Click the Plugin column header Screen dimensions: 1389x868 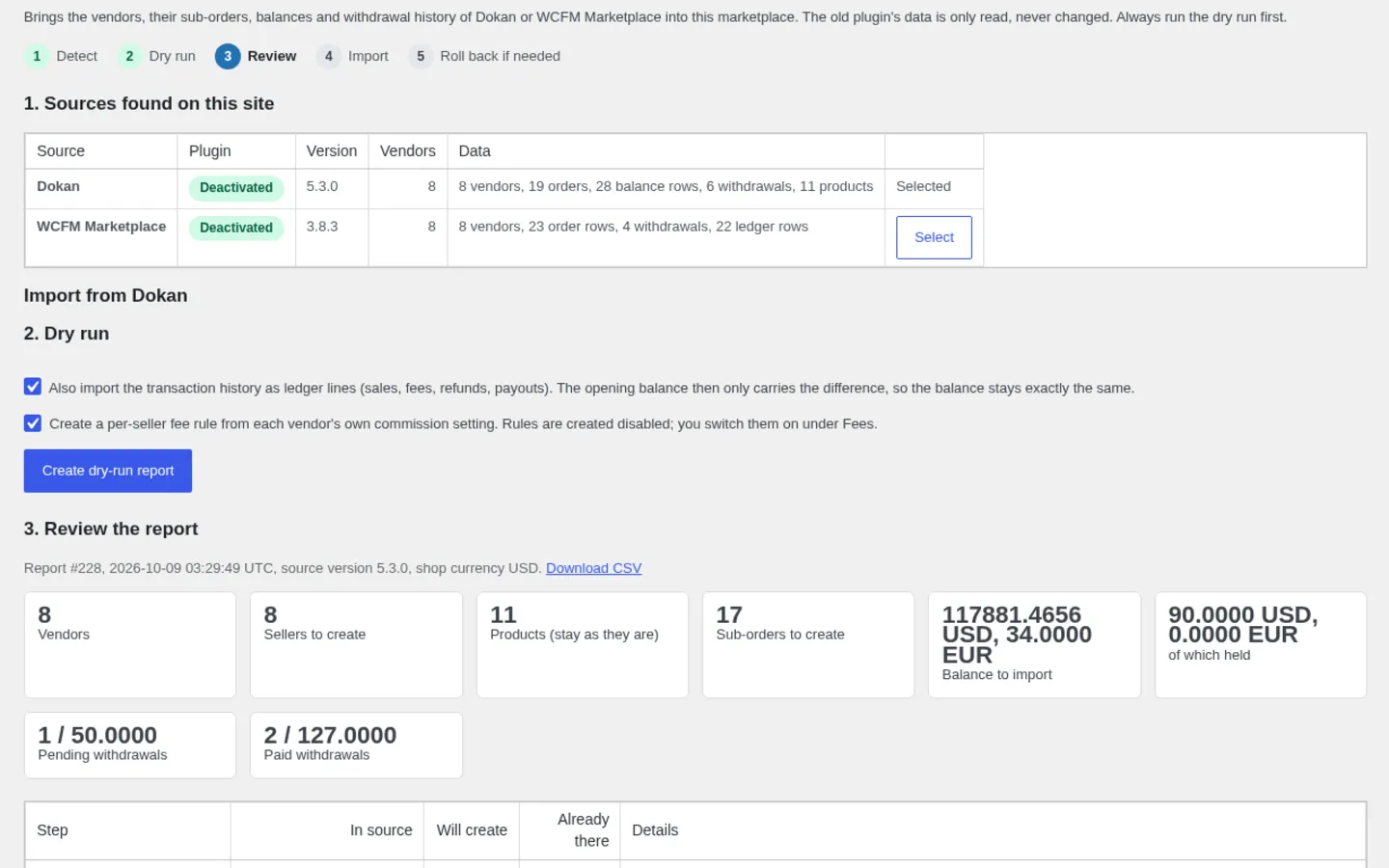coord(236,151)
